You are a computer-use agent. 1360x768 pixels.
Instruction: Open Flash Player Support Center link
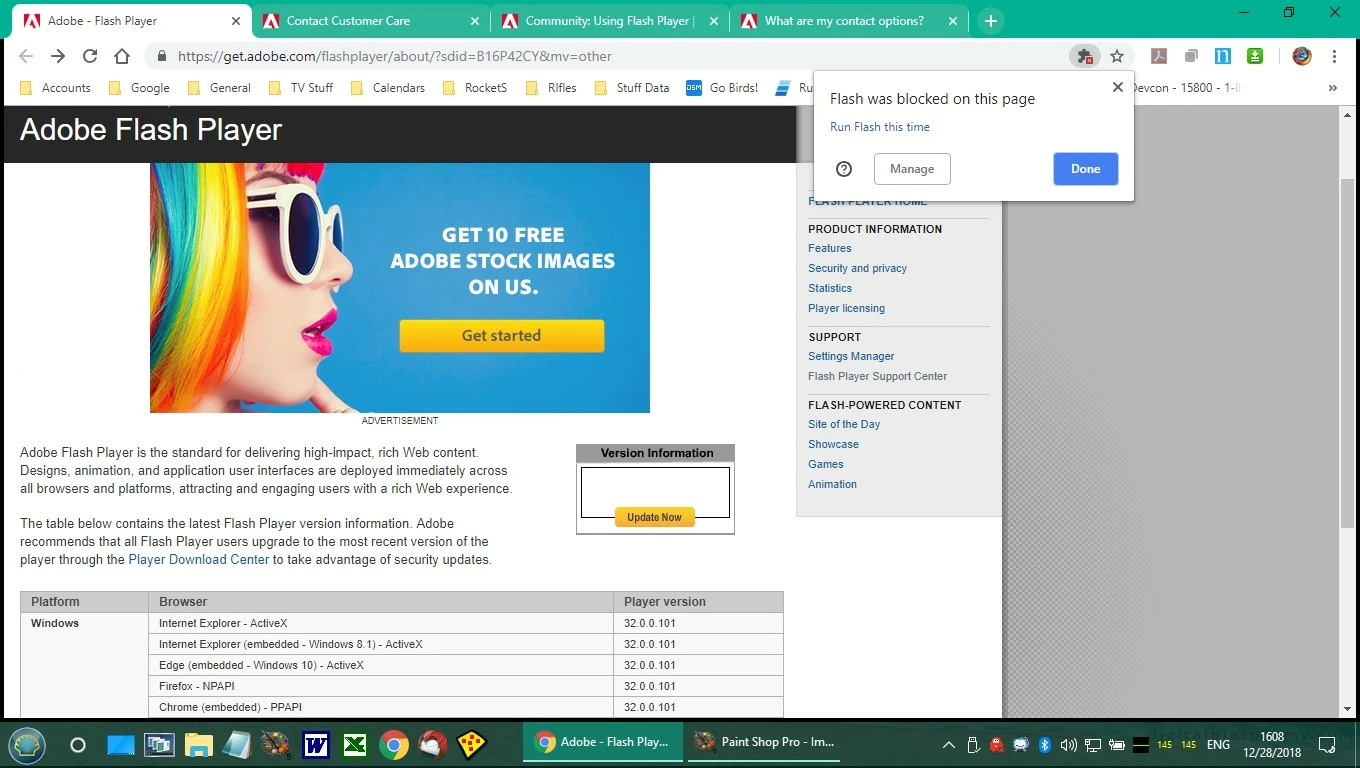click(x=877, y=376)
